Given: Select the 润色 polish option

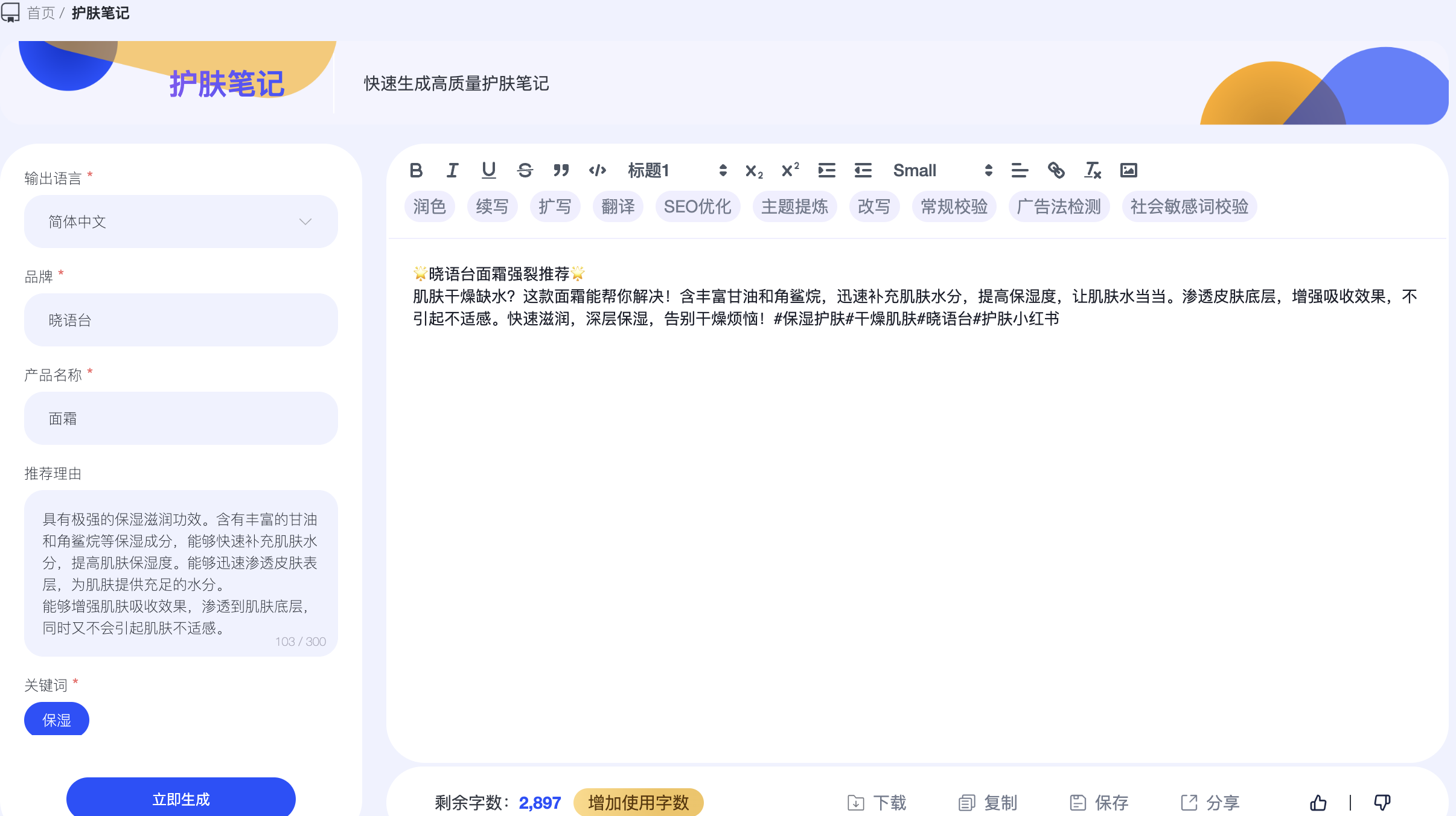Looking at the screenshot, I should [429, 206].
